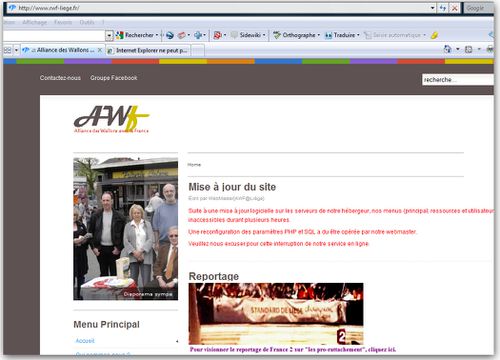This screenshot has height=360, width=500.
Task: Open the tab list dropdown arrow
Action: (x=16, y=50)
